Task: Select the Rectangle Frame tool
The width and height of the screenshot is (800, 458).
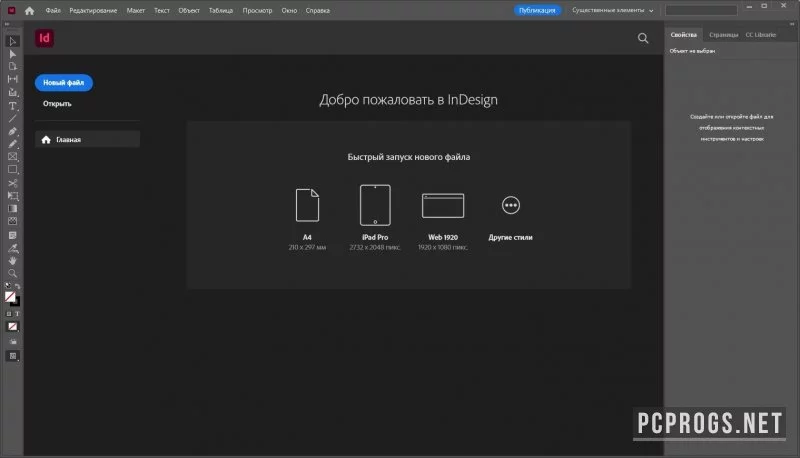Action: [12, 157]
